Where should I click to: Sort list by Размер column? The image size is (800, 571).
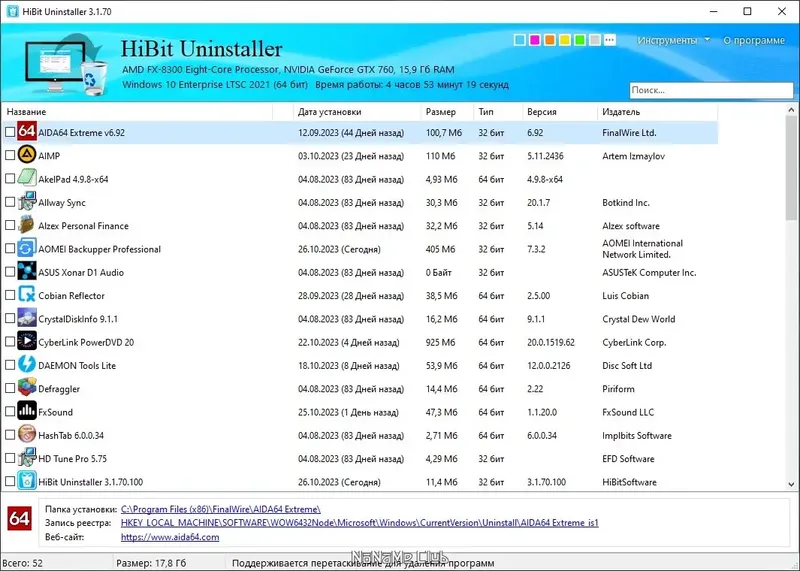pos(447,112)
